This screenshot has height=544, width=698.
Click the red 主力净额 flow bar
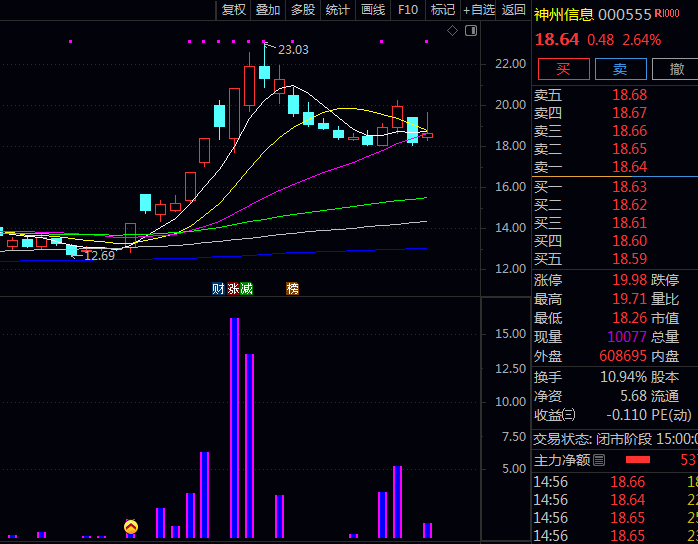638,460
